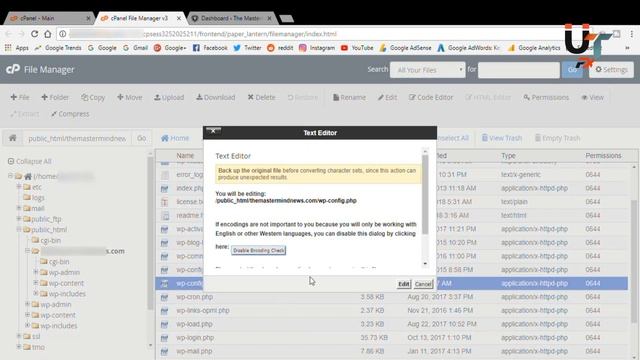The width and height of the screenshot is (640, 360).
Task: Create a new Folder from toolbar
Action: [x=55, y=97]
